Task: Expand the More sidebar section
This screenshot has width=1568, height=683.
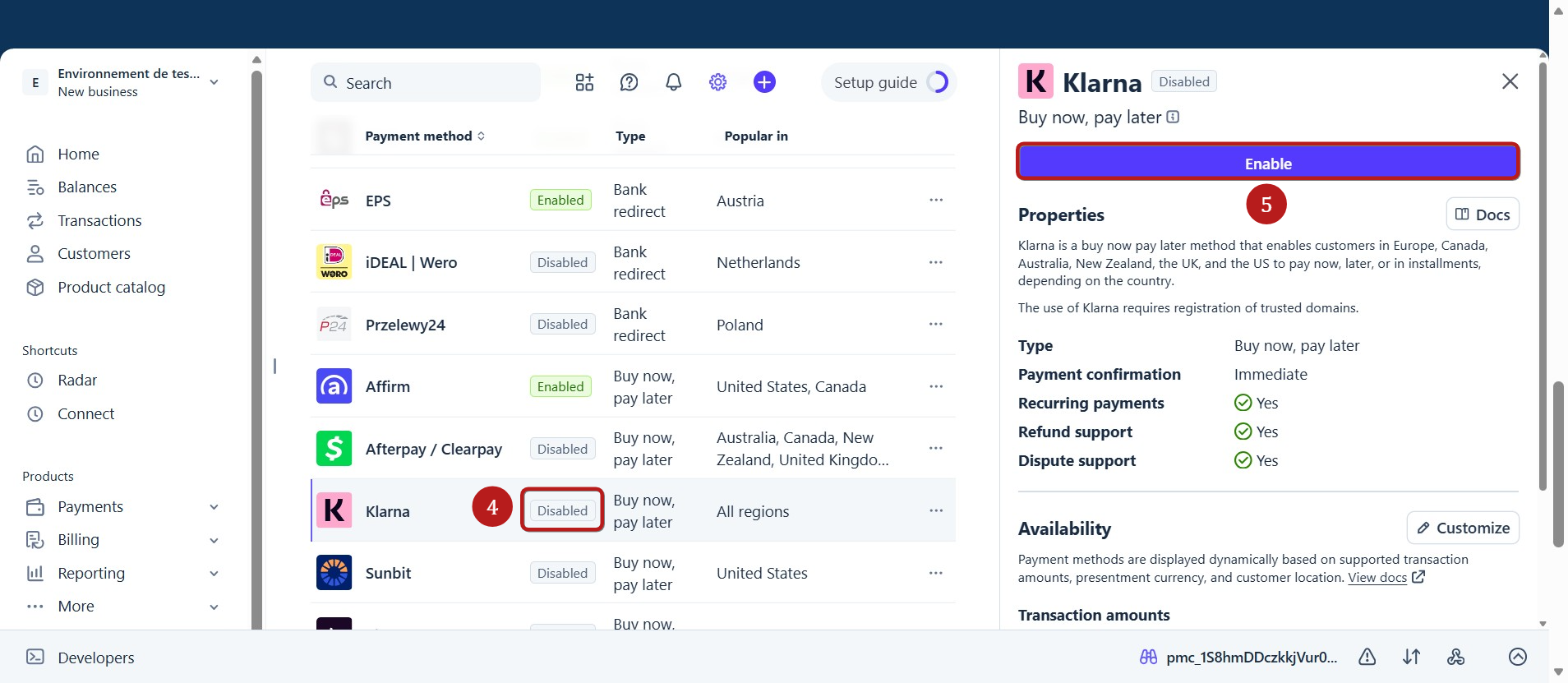Action: pyautogui.click(x=214, y=607)
